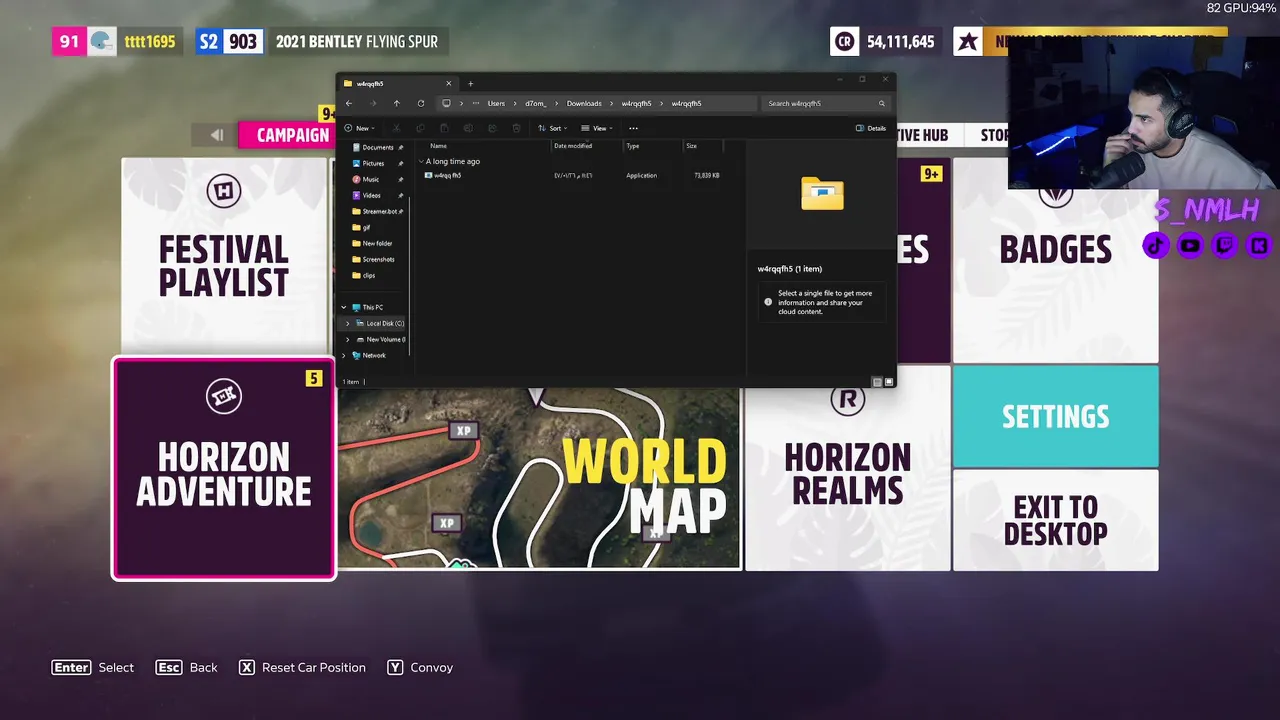
Task: Click the PC icon in address bar
Action: click(x=446, y=103)
